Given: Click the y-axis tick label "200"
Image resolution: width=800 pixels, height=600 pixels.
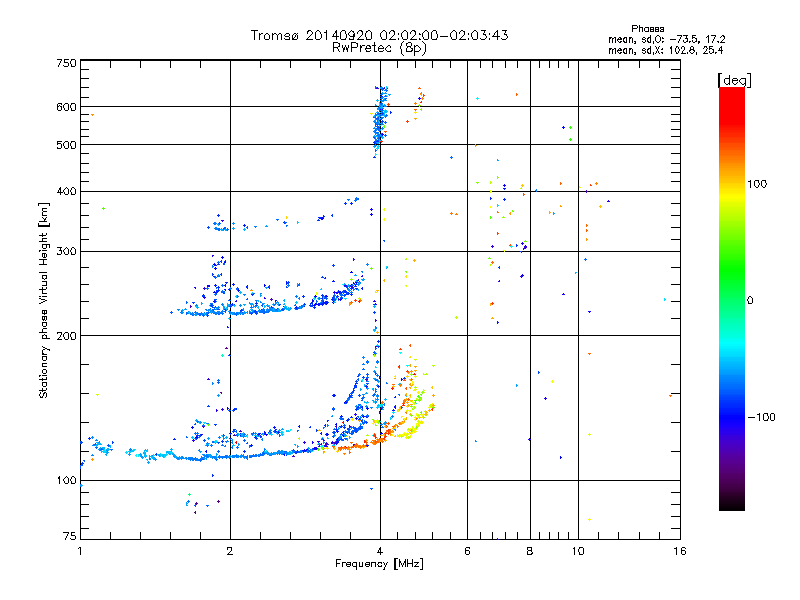Looking at the screenshot, I should coord(66,336).
